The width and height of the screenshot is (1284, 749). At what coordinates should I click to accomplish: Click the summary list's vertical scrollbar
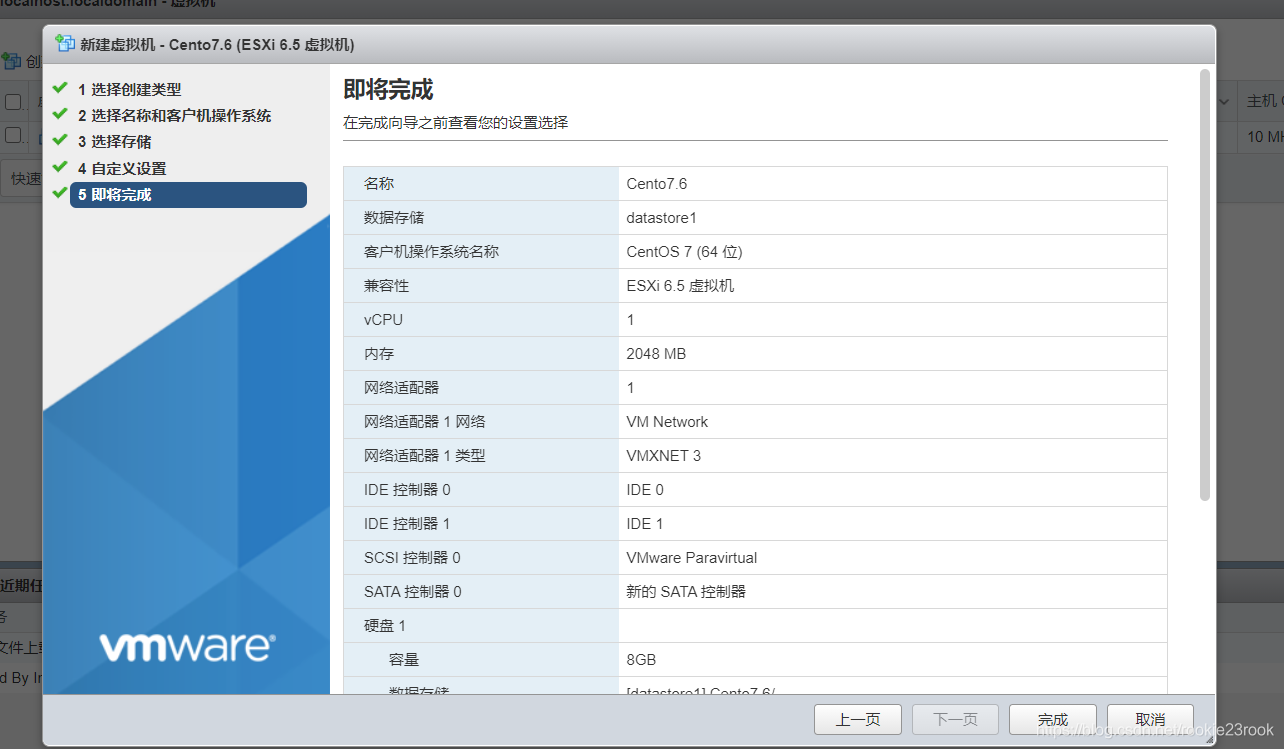click(1204, 284)
